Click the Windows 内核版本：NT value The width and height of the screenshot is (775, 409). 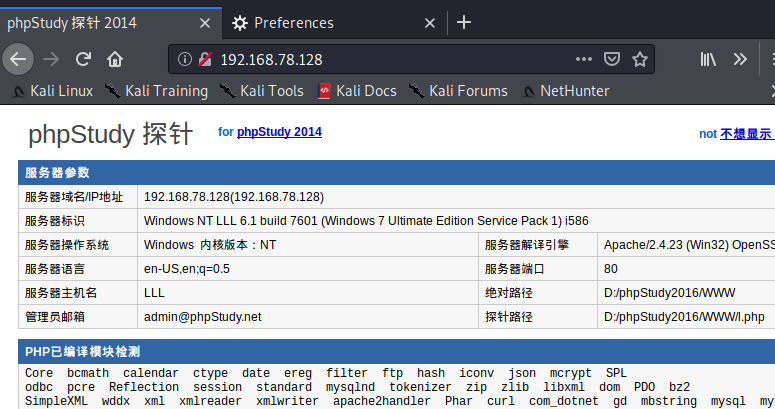(x=210, y=245)
